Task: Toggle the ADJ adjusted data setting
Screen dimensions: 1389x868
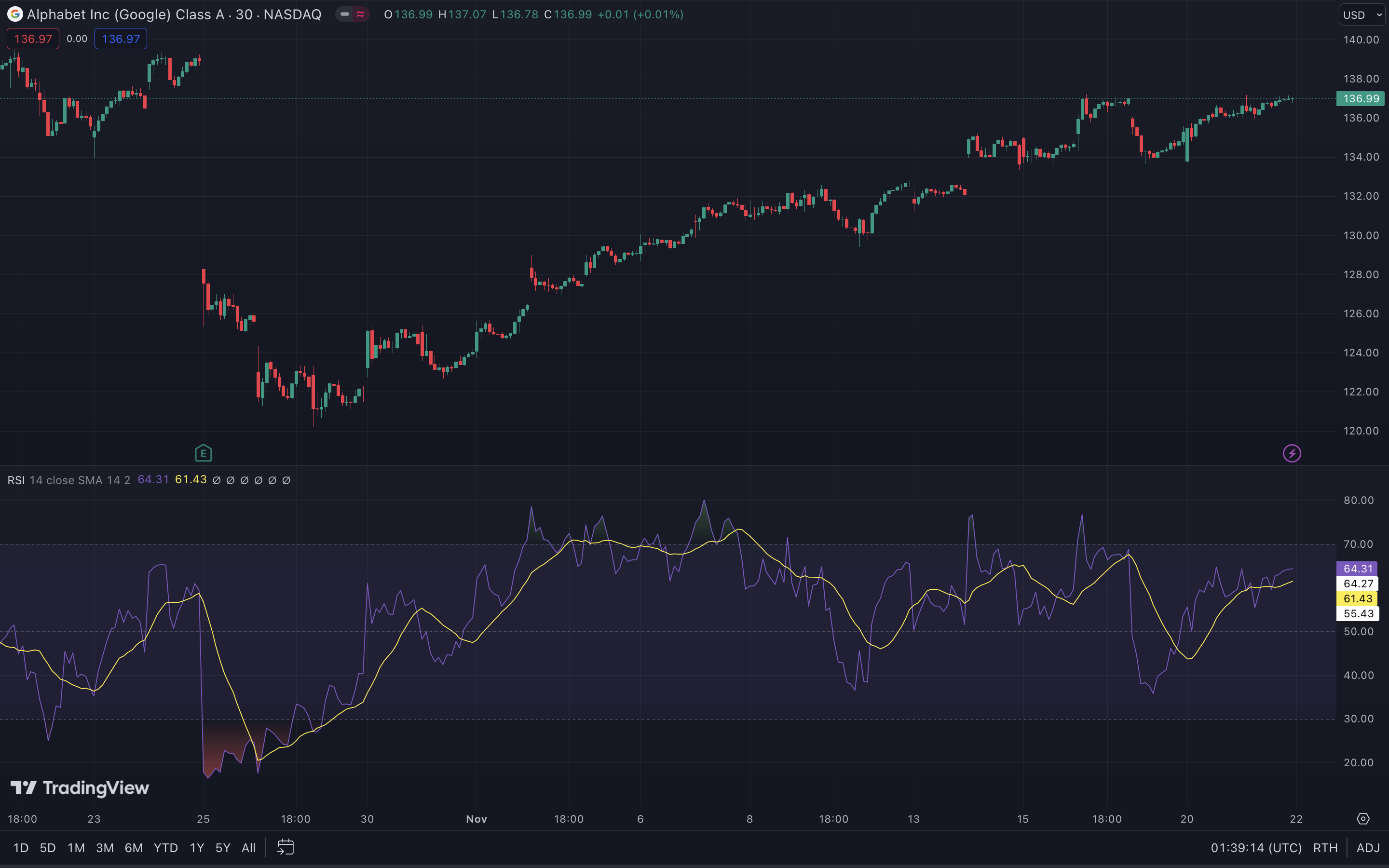Action: pyautogui.click(x=1368, y=848)
